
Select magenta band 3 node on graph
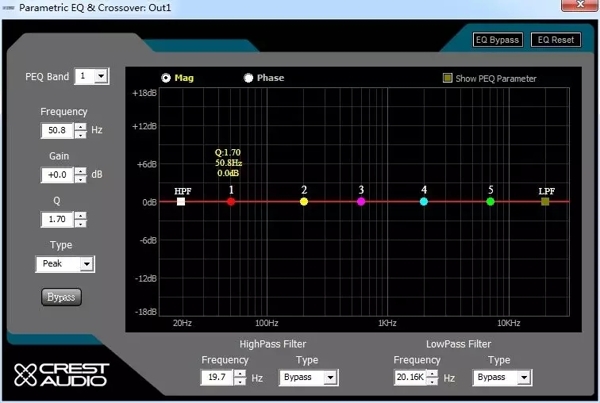[361, 202]
